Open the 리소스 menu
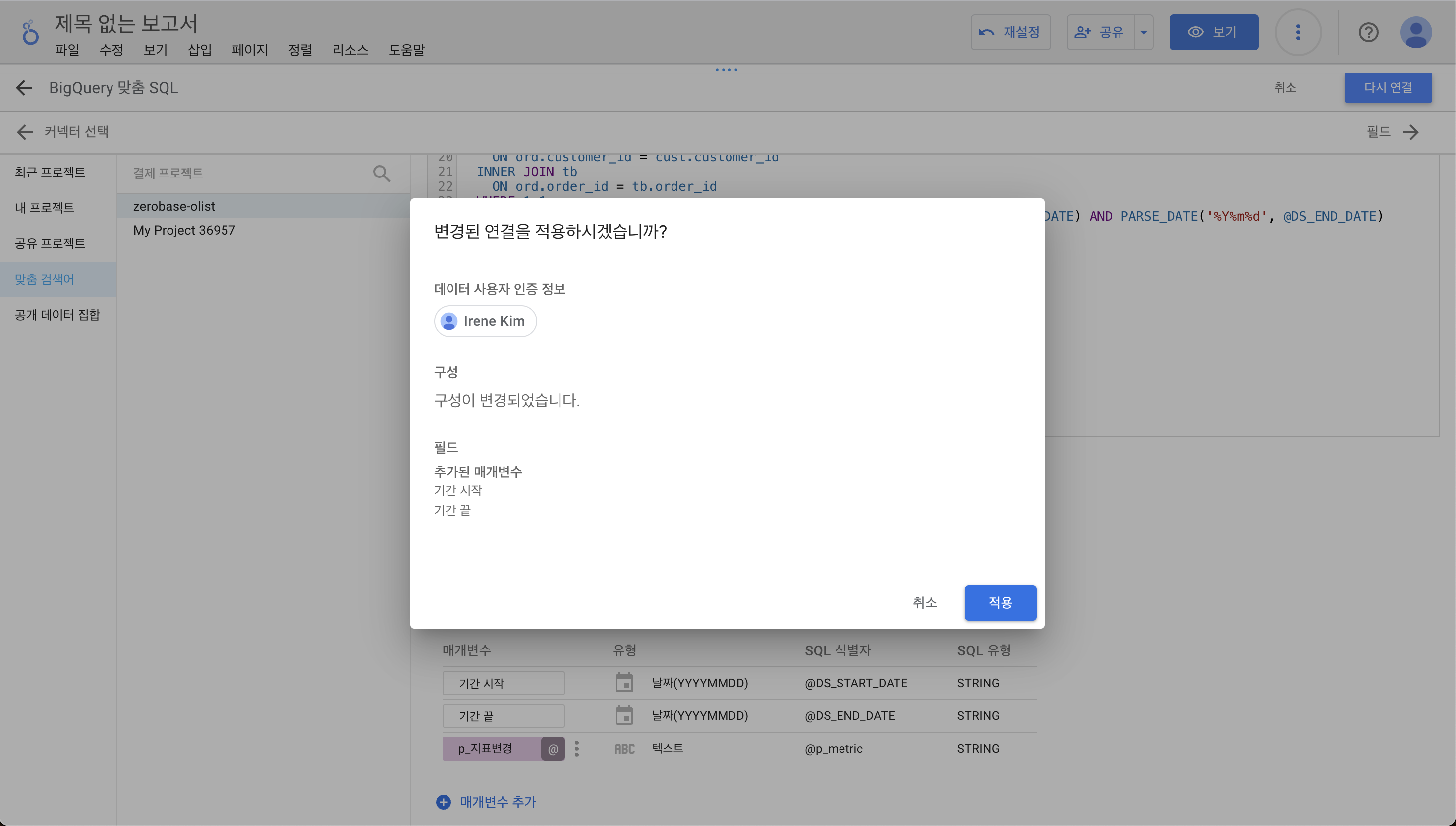This screenshot has height=826, width=1456. click(350, 50)
